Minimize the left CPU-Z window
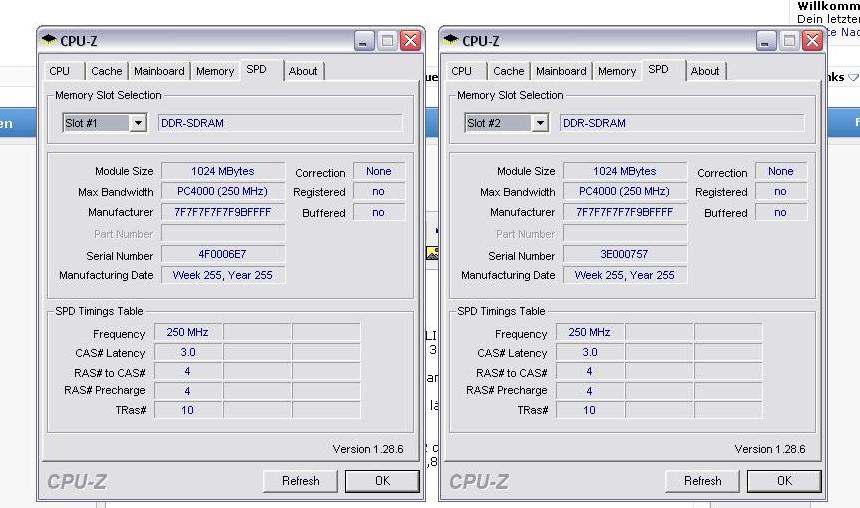This screenshot has height=508, width=860. click(364, 41)
